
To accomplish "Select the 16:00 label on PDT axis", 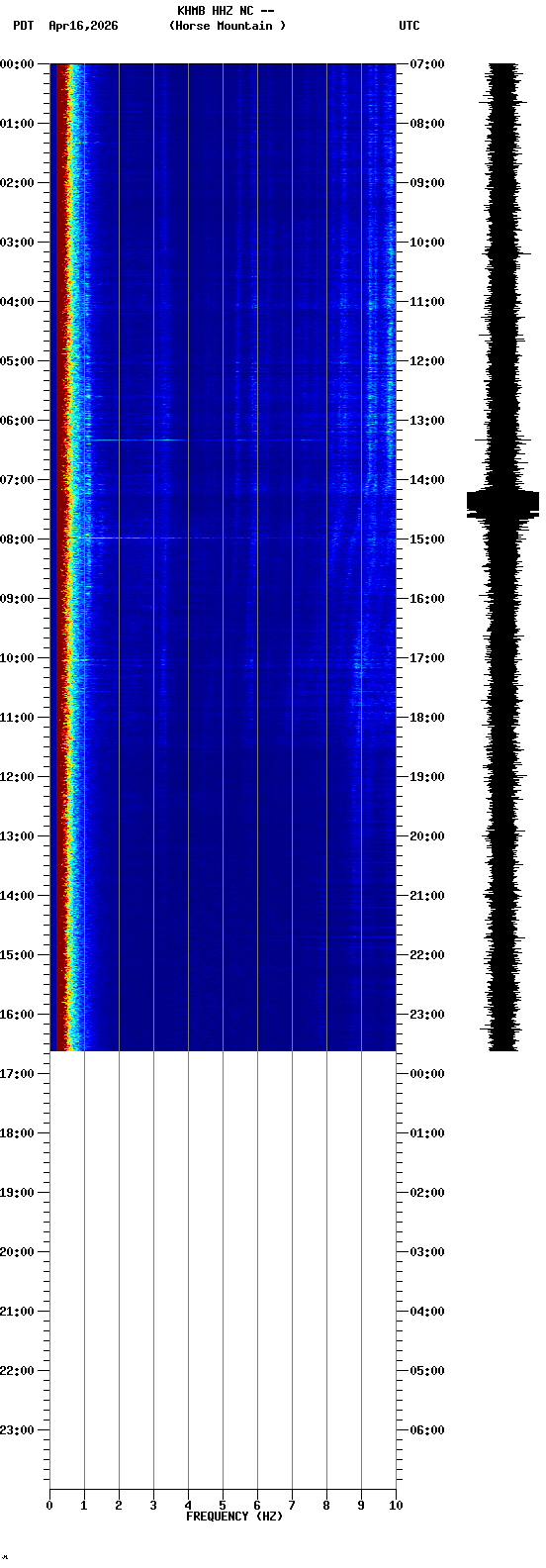I will [x=17, y=1015].
